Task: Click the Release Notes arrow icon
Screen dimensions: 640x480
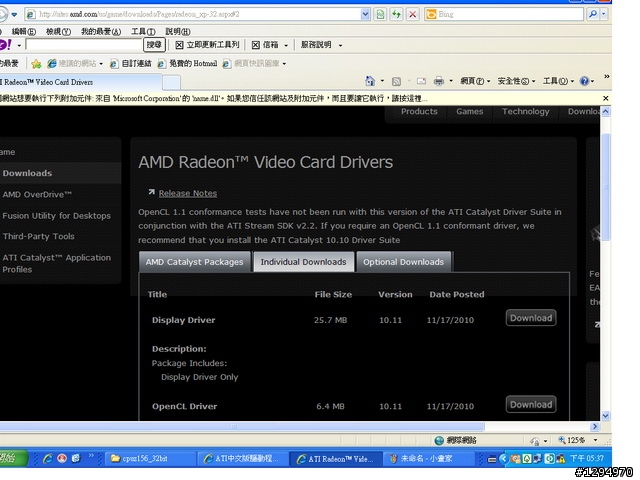Action: click(x=151, y=192)
